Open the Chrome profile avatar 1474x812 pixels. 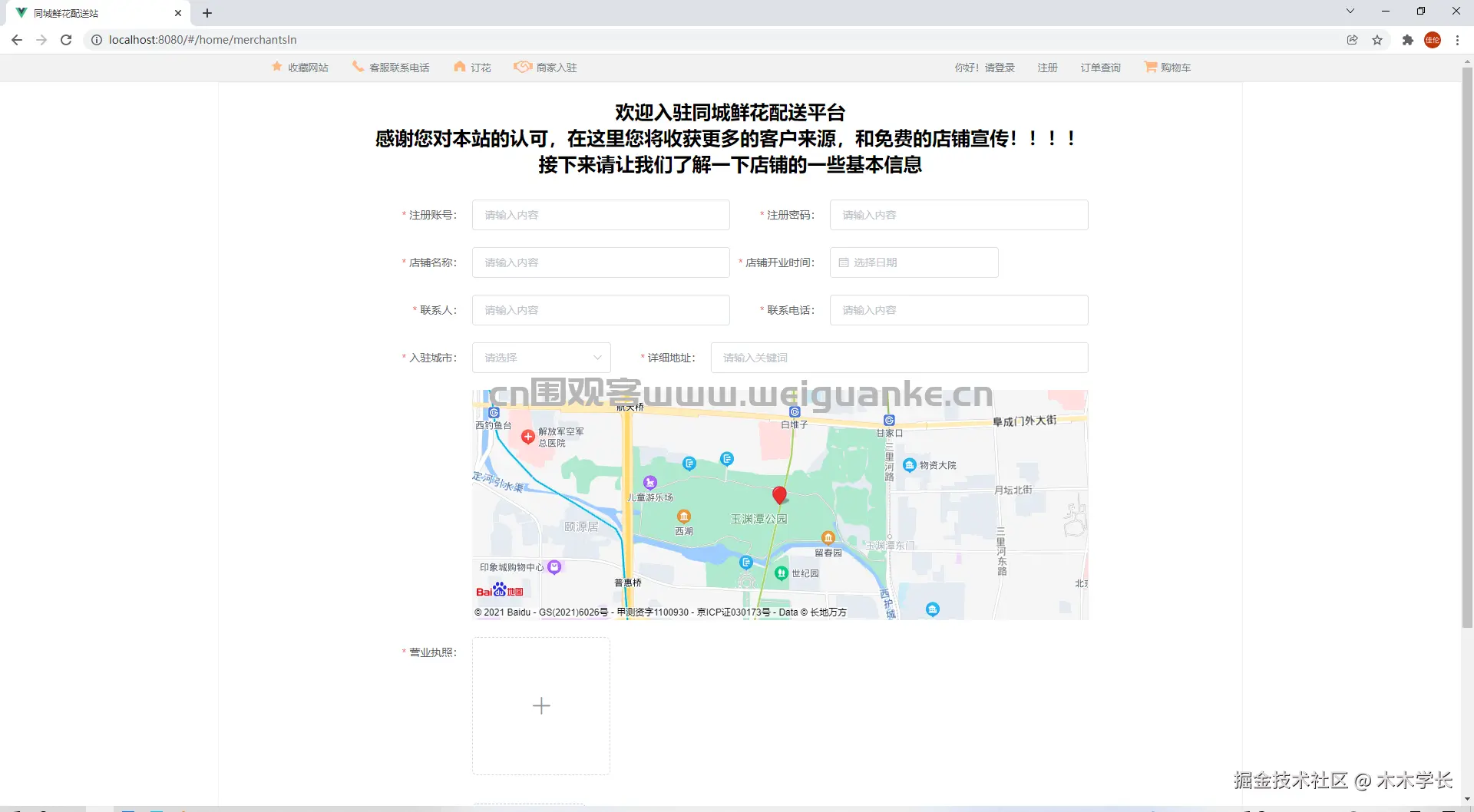point(1433,40)
